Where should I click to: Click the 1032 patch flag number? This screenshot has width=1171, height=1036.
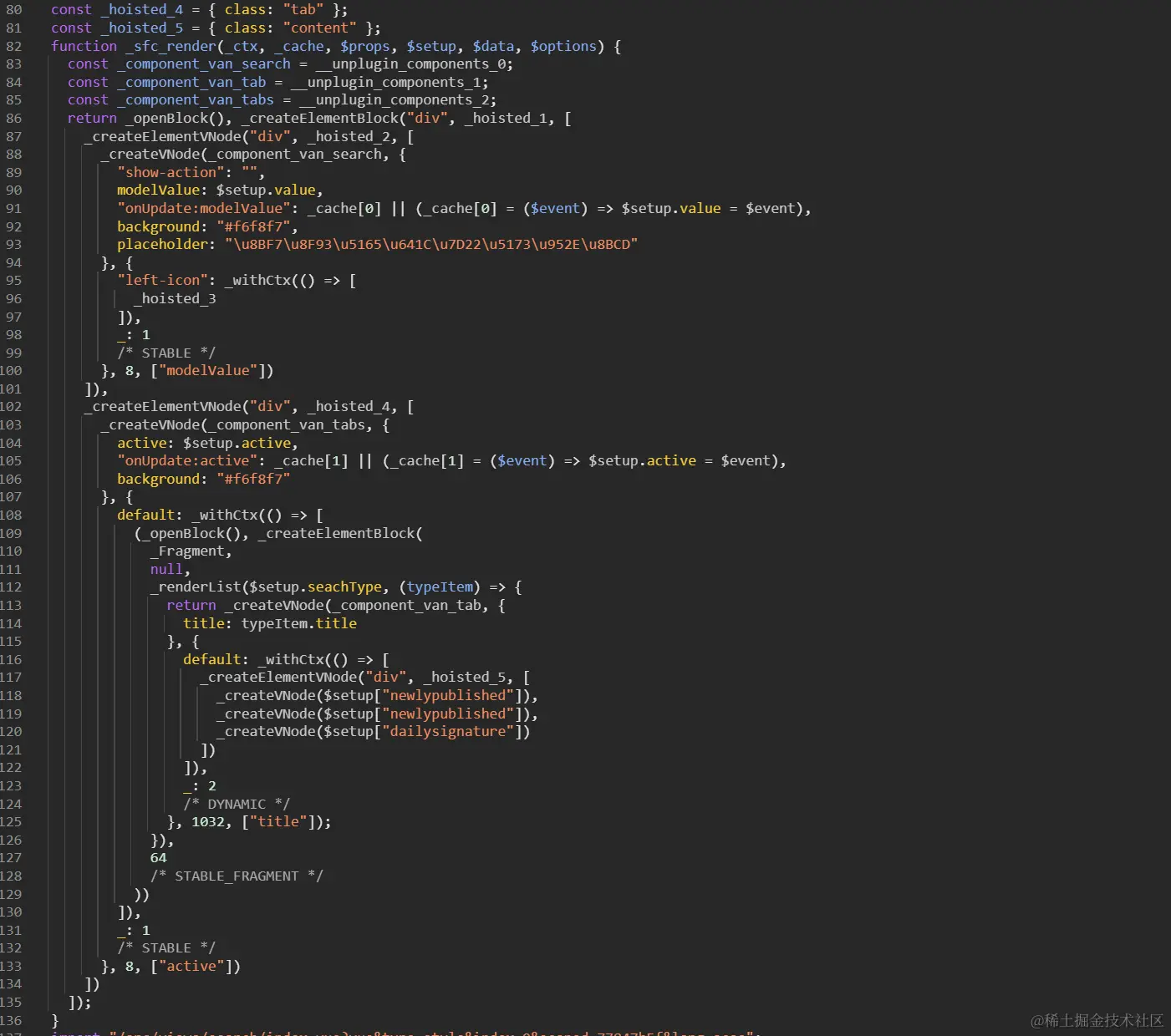pos(208,822)
